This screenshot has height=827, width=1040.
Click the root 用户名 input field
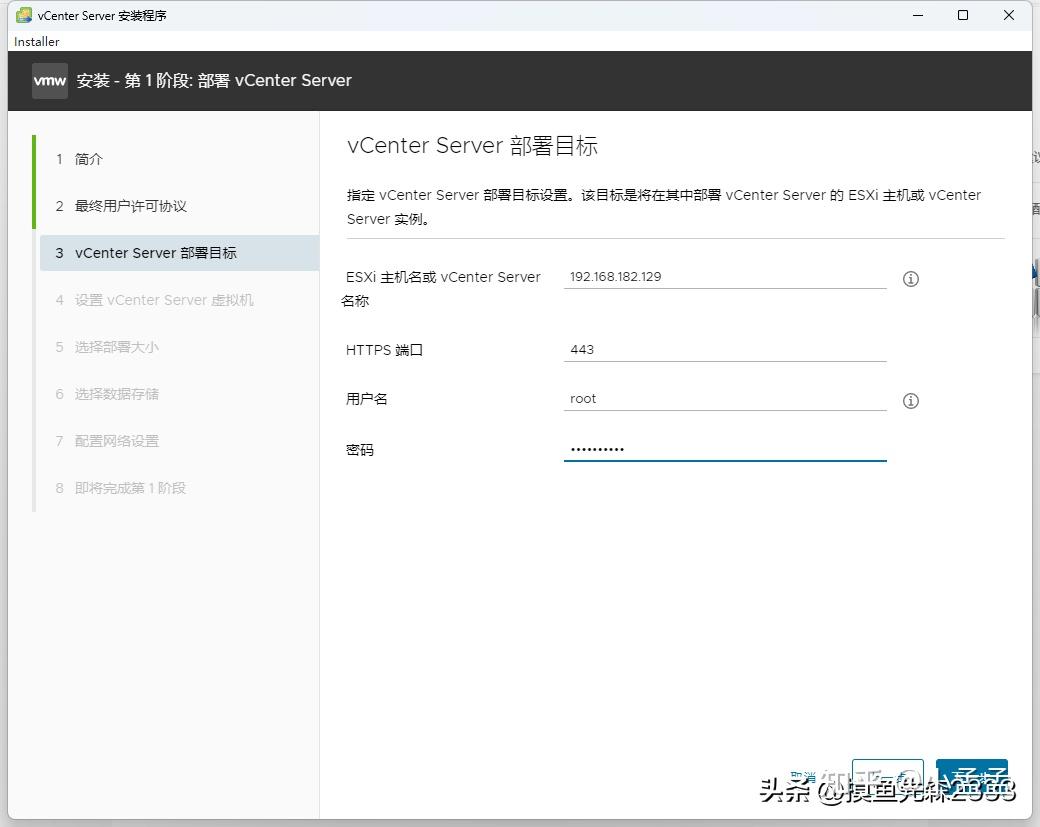(x=725, y=398)
